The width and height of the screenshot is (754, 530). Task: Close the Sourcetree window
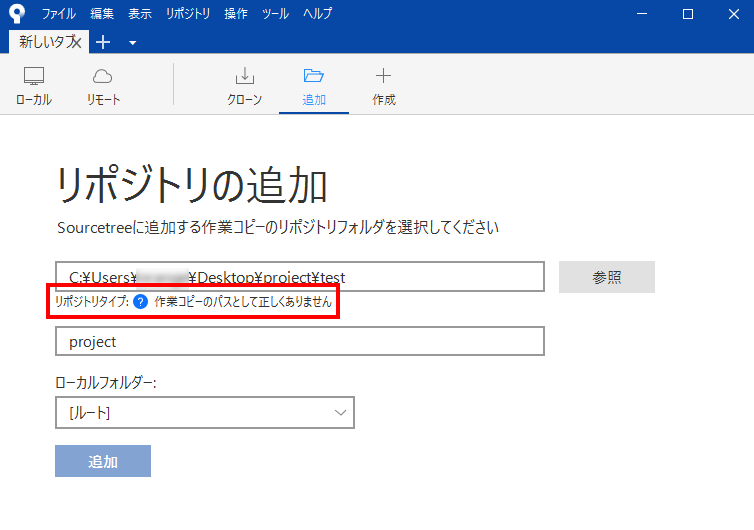click(734, 14)
